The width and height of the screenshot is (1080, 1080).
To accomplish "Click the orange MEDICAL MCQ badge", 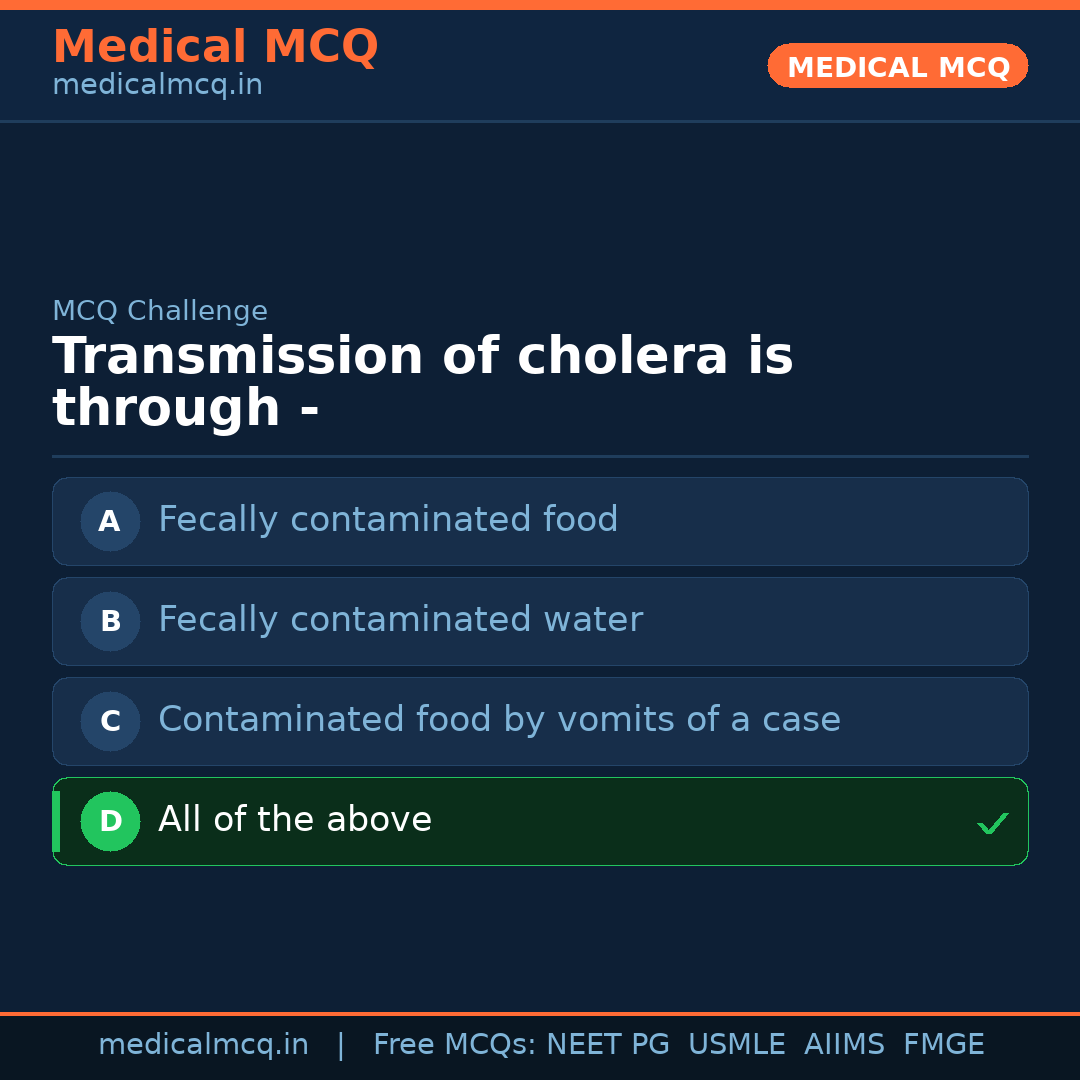I will 898,66.
